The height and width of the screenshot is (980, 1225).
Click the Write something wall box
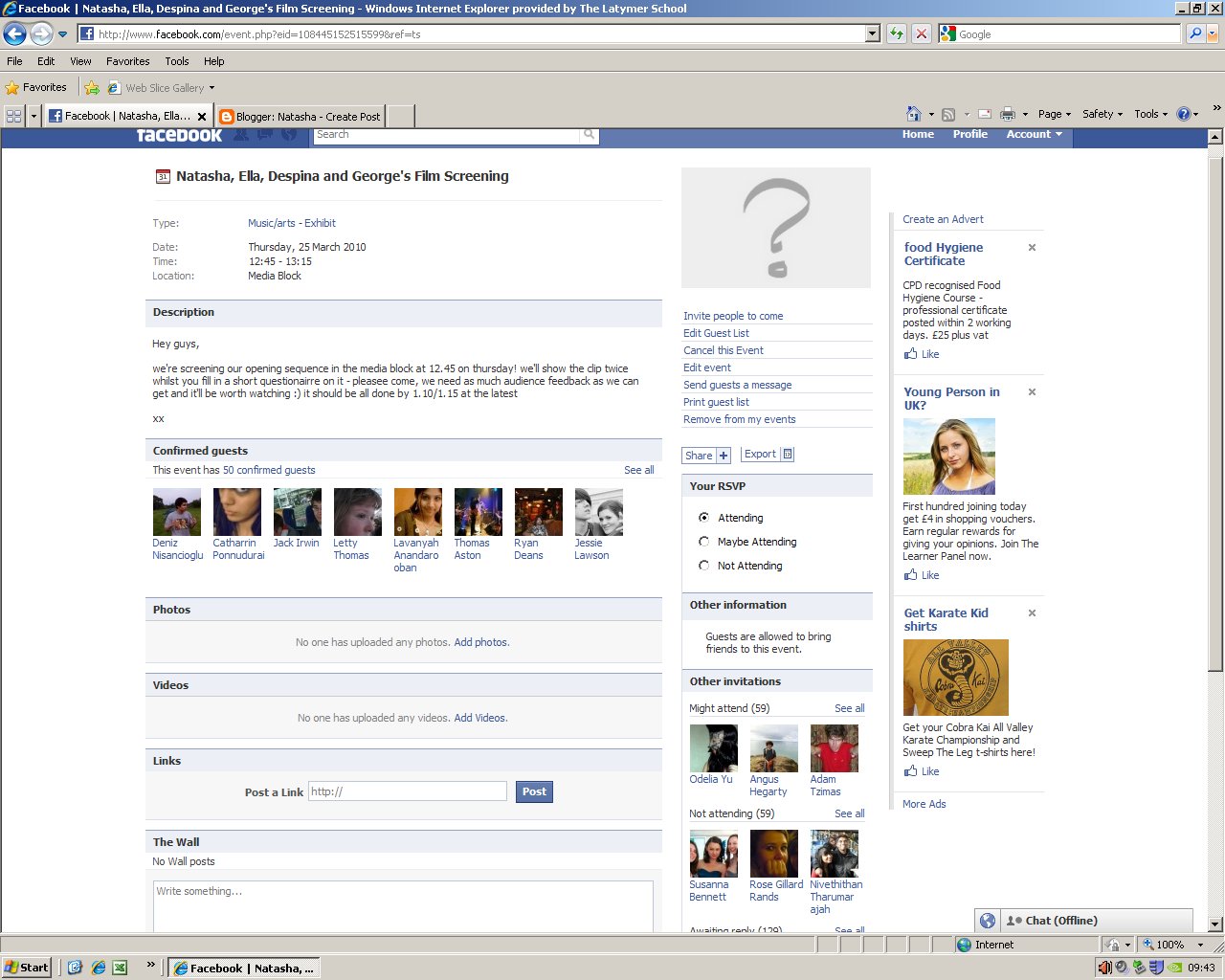[403, 905]
